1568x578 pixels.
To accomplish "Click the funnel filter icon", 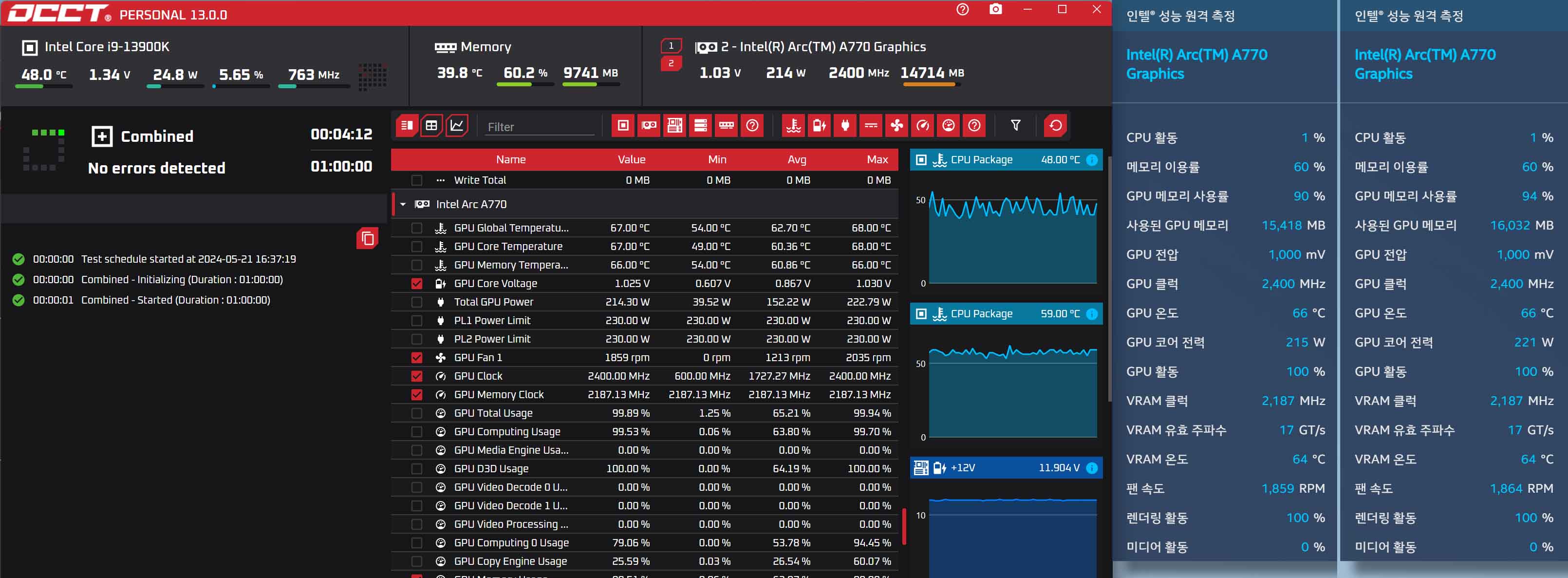I will point(1015,125).
